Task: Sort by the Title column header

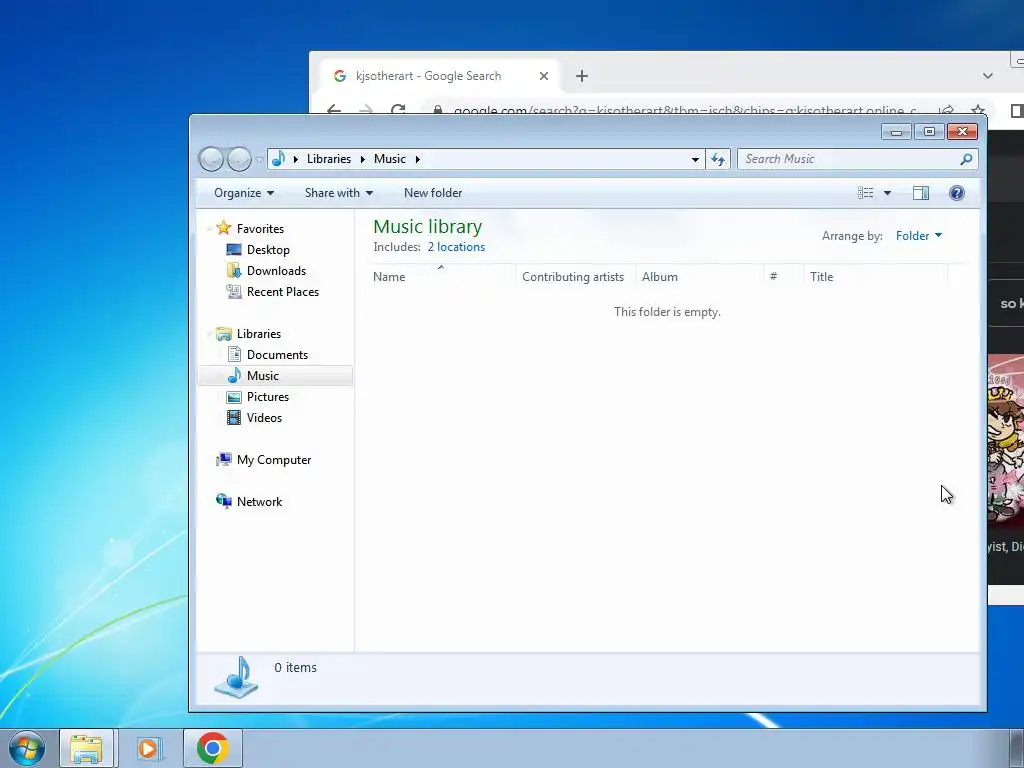Action: 875,276
